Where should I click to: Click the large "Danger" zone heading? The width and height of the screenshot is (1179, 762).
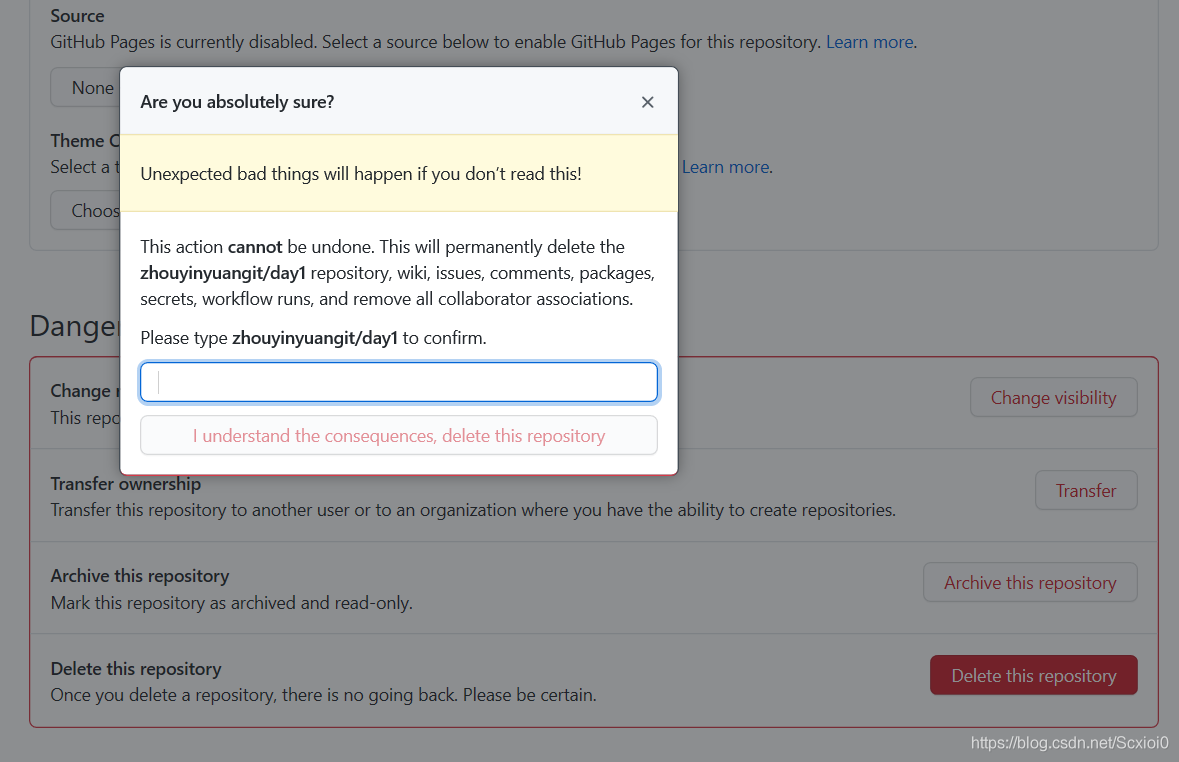[x=74, y=326]
